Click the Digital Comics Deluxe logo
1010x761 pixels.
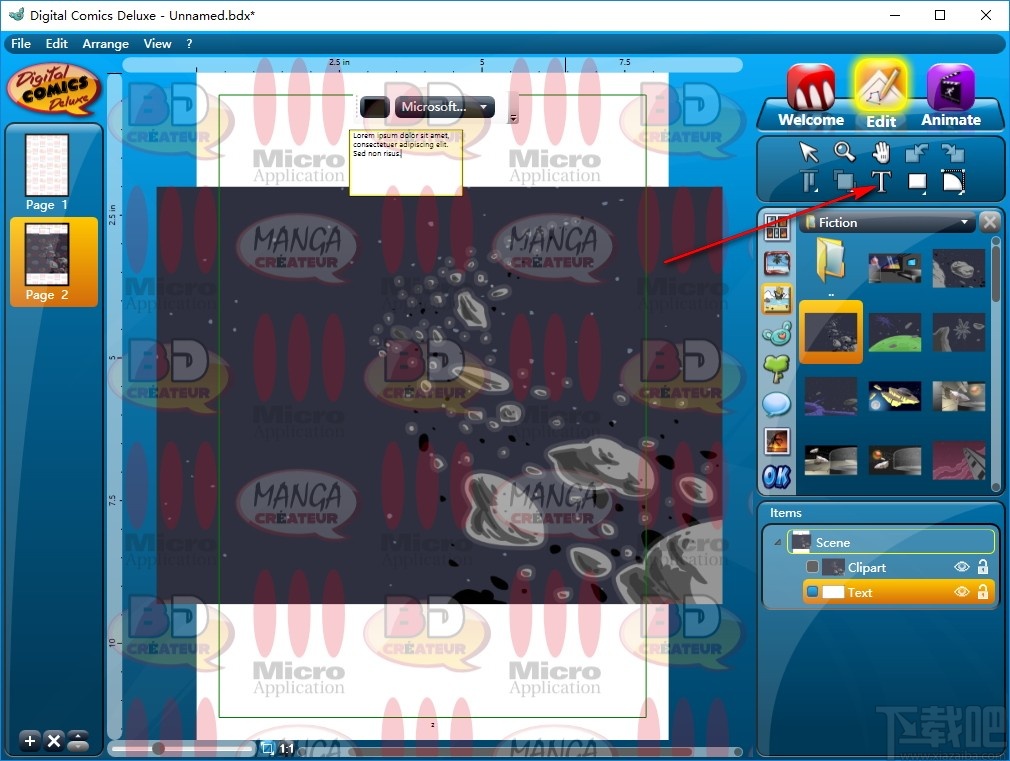point(54,89)
